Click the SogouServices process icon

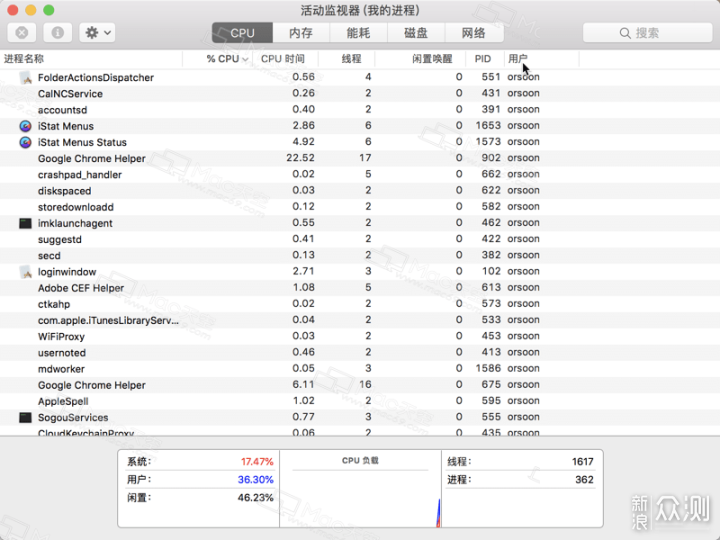[25, 417]
